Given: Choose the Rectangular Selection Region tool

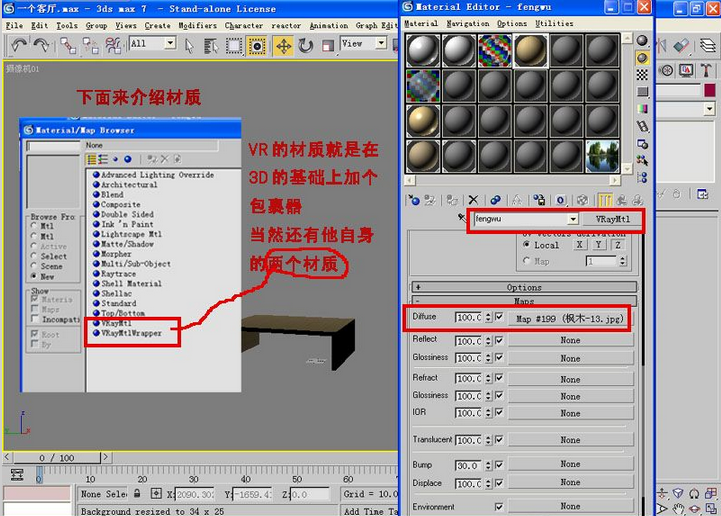Looking at the screenshot, I should click(x=234, y=46).
